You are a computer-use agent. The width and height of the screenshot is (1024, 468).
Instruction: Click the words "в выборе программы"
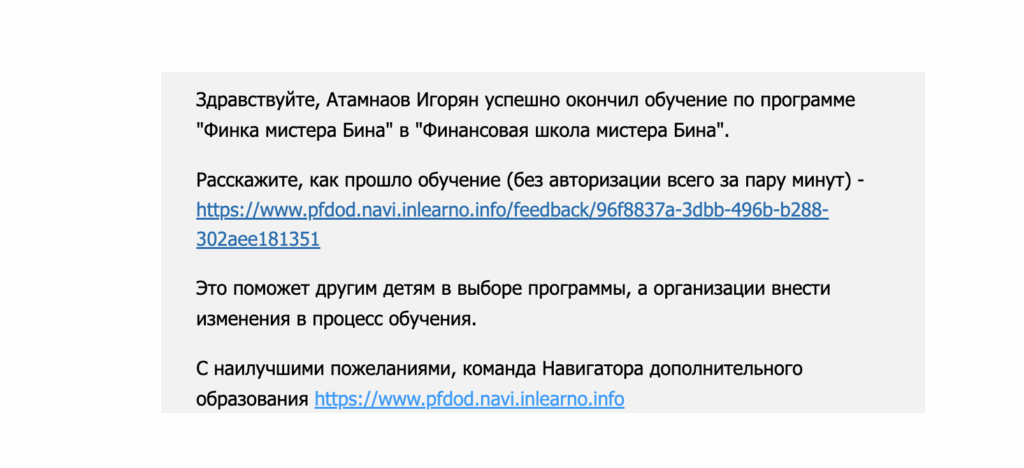[526, 289]
